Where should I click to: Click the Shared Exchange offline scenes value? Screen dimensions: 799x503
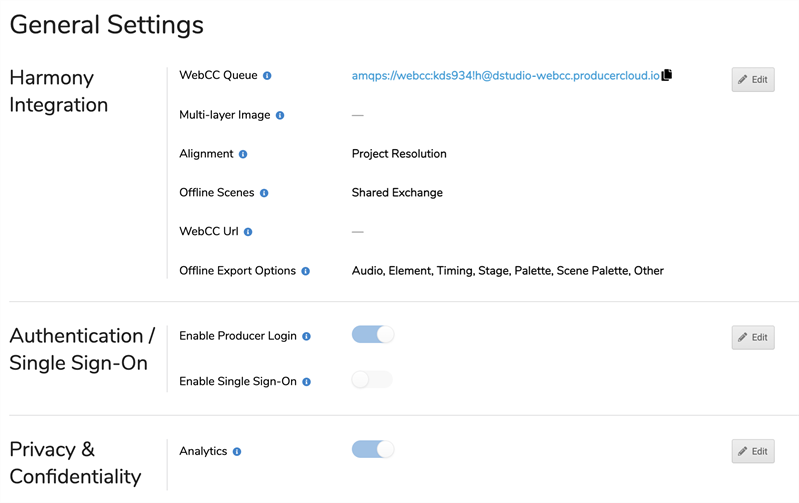397,193
